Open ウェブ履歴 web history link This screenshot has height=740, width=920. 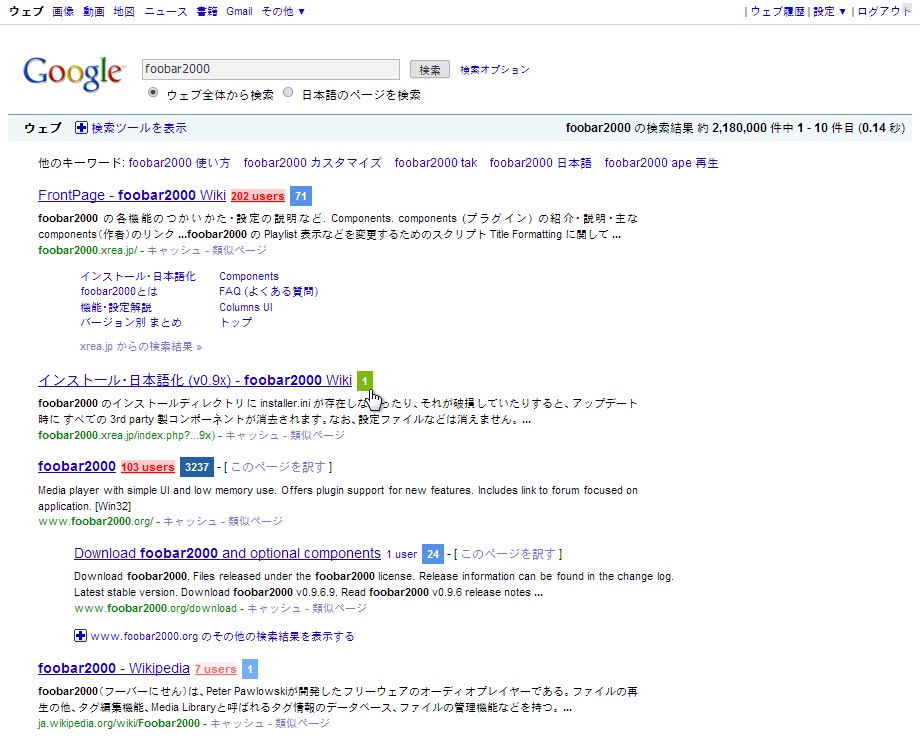[777, 11]
